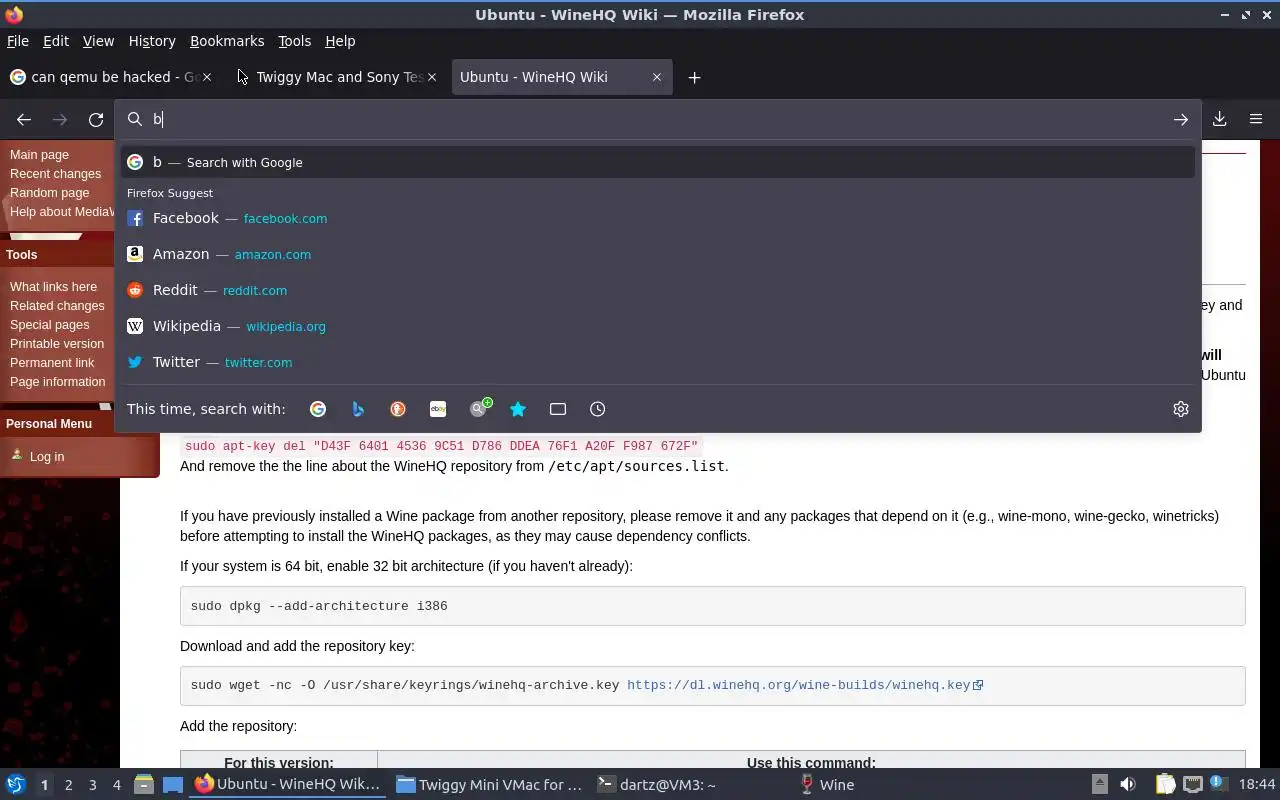Close the 'can qemu be hacked' tab
Screen dimensions: 1280x800
[x=207, y=77]
